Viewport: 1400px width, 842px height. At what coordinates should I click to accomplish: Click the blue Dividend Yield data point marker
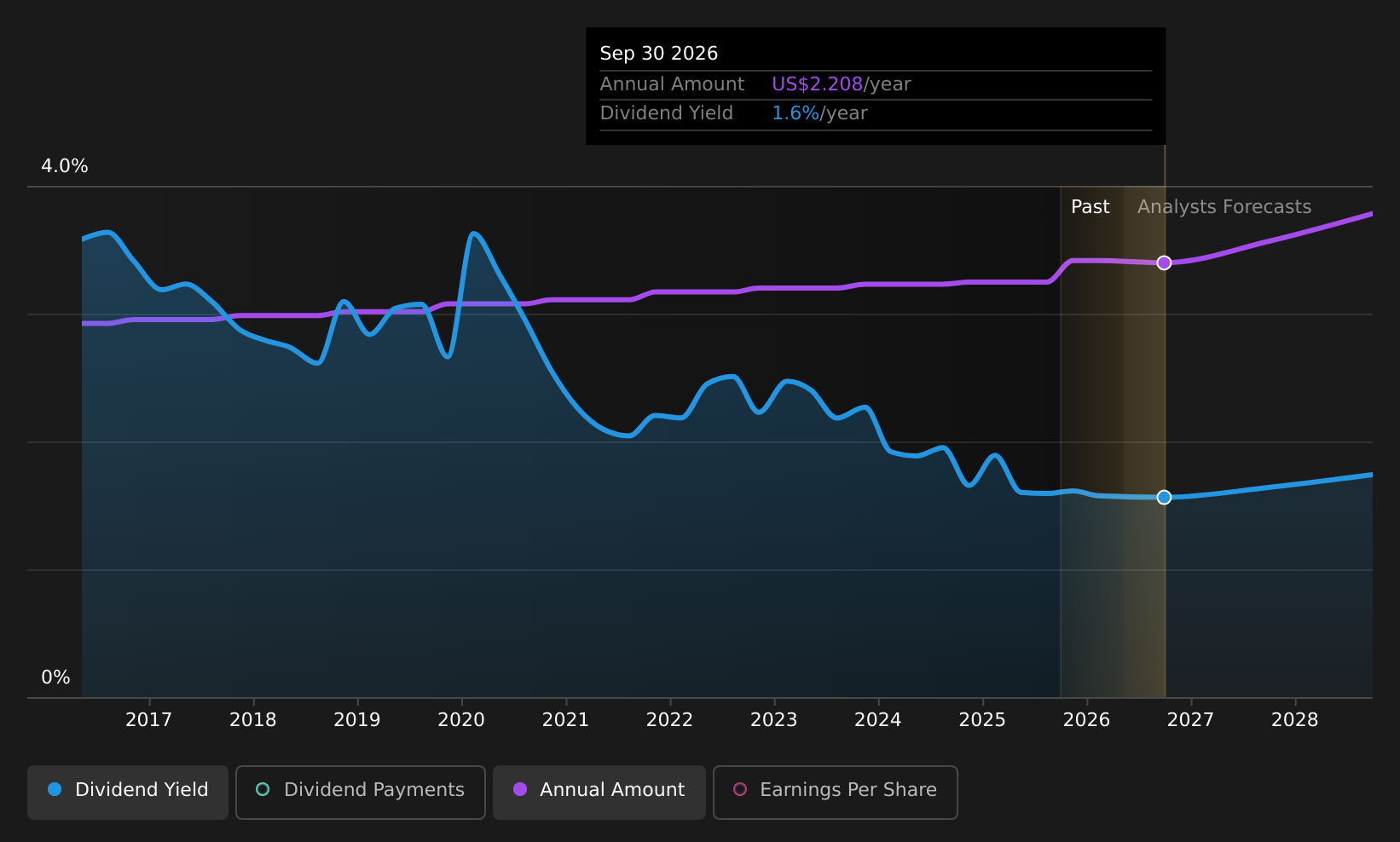[x=1164, y=497]
